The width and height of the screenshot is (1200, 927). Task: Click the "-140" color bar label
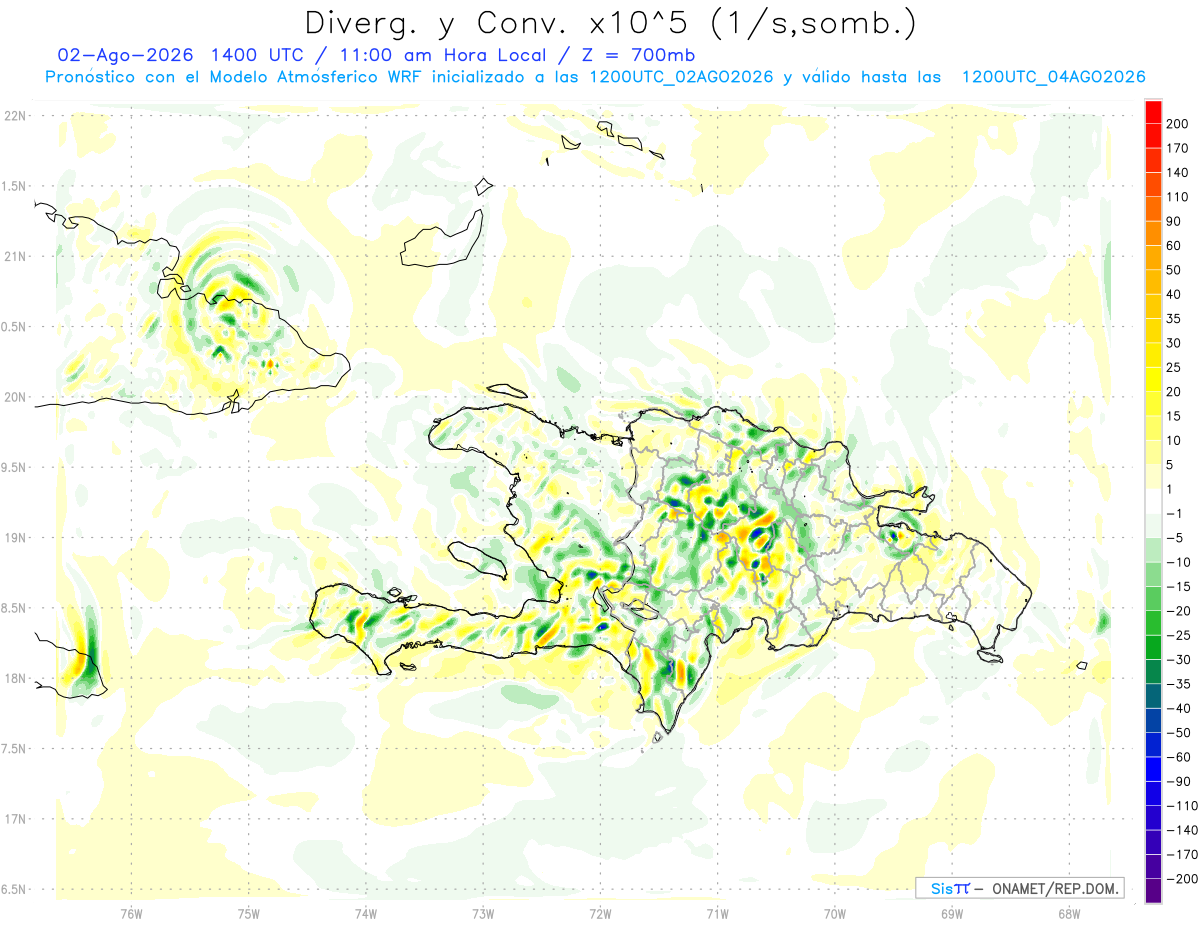(x=1183, y=830)
